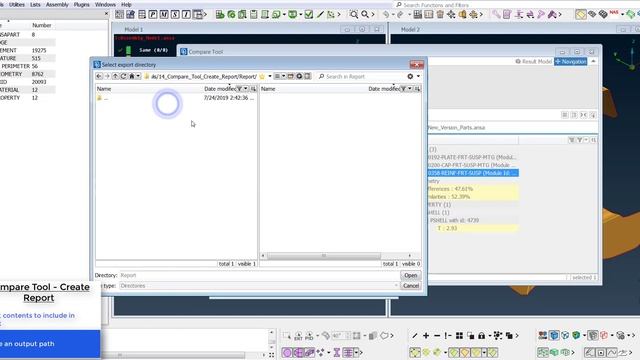Select CAP-FRT-SUSP-MTG row in Compare Tool
This screenshot has width=640, height=360.
pyautogui.click(x=473, y=165)
